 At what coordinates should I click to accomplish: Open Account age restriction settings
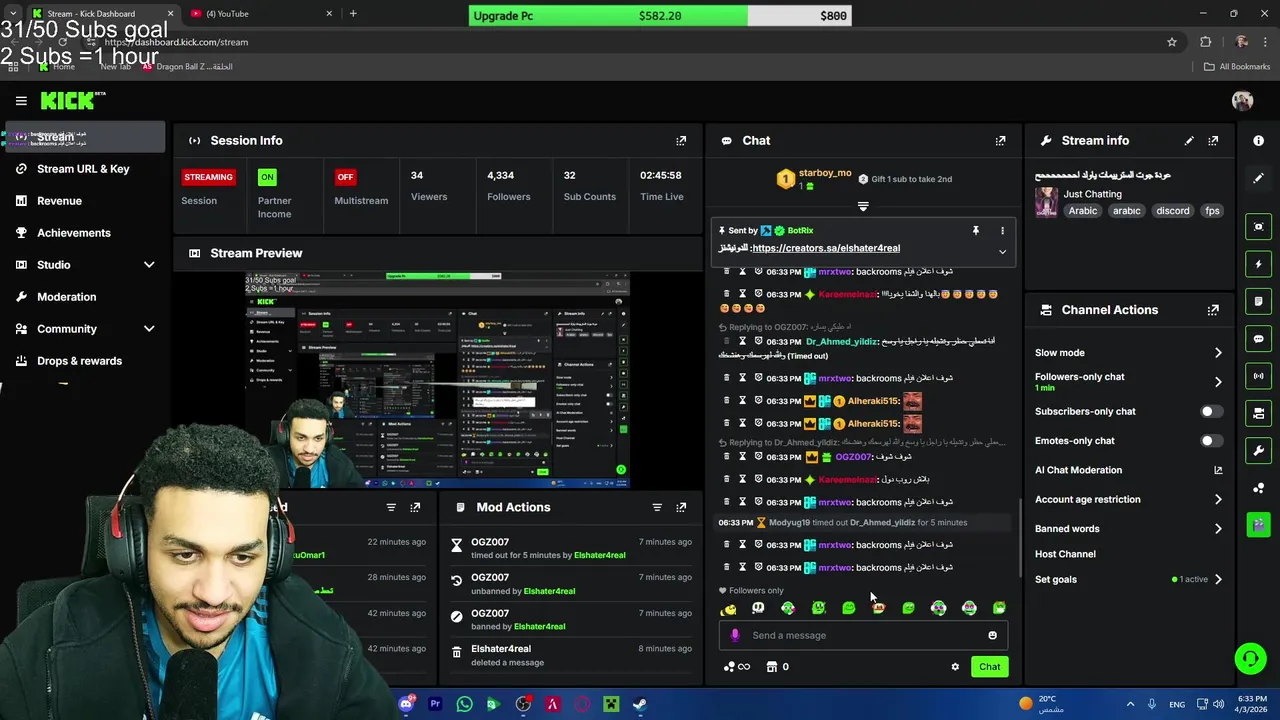1128,499
